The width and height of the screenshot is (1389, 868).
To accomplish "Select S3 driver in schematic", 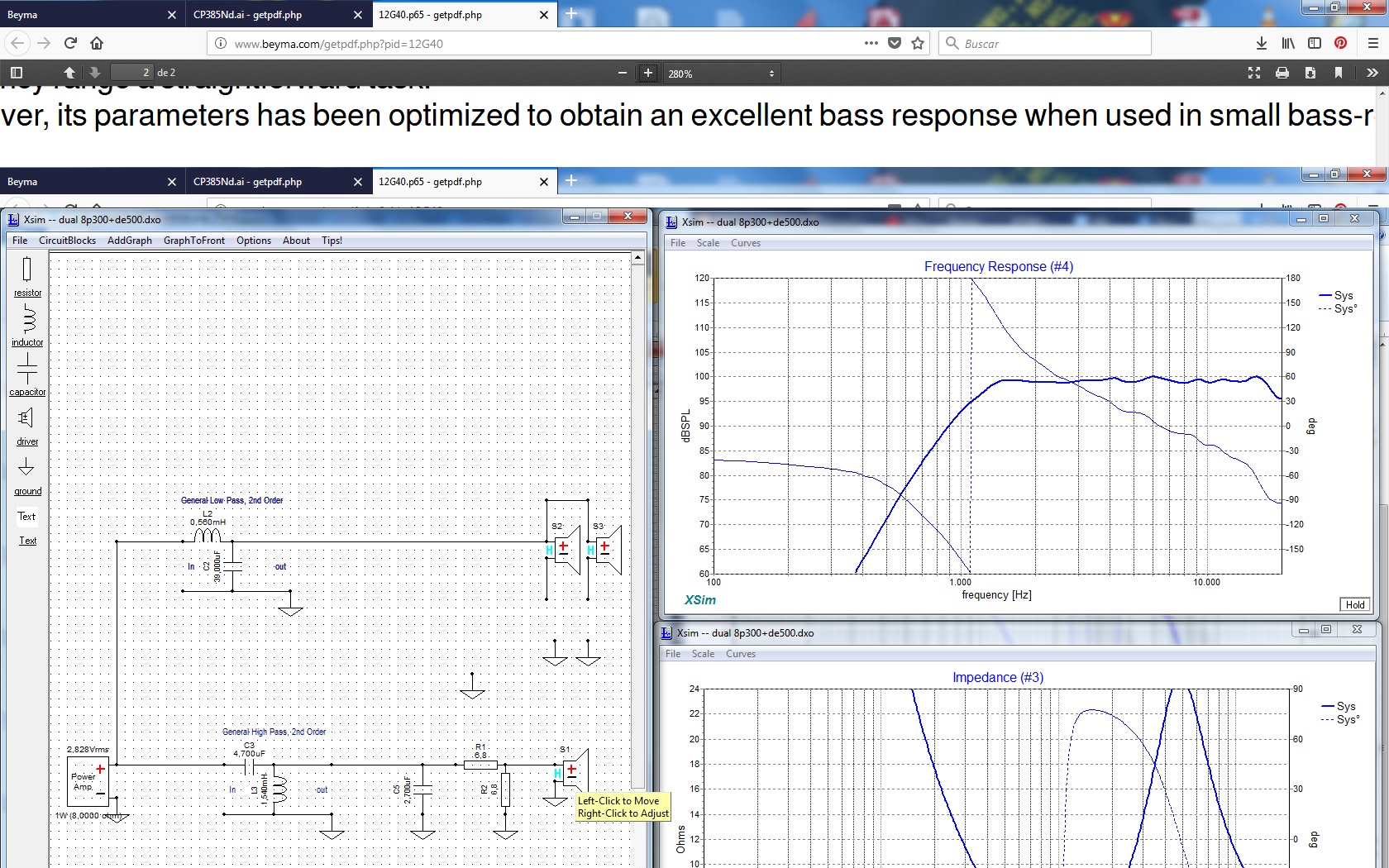I will coord(604,550).
